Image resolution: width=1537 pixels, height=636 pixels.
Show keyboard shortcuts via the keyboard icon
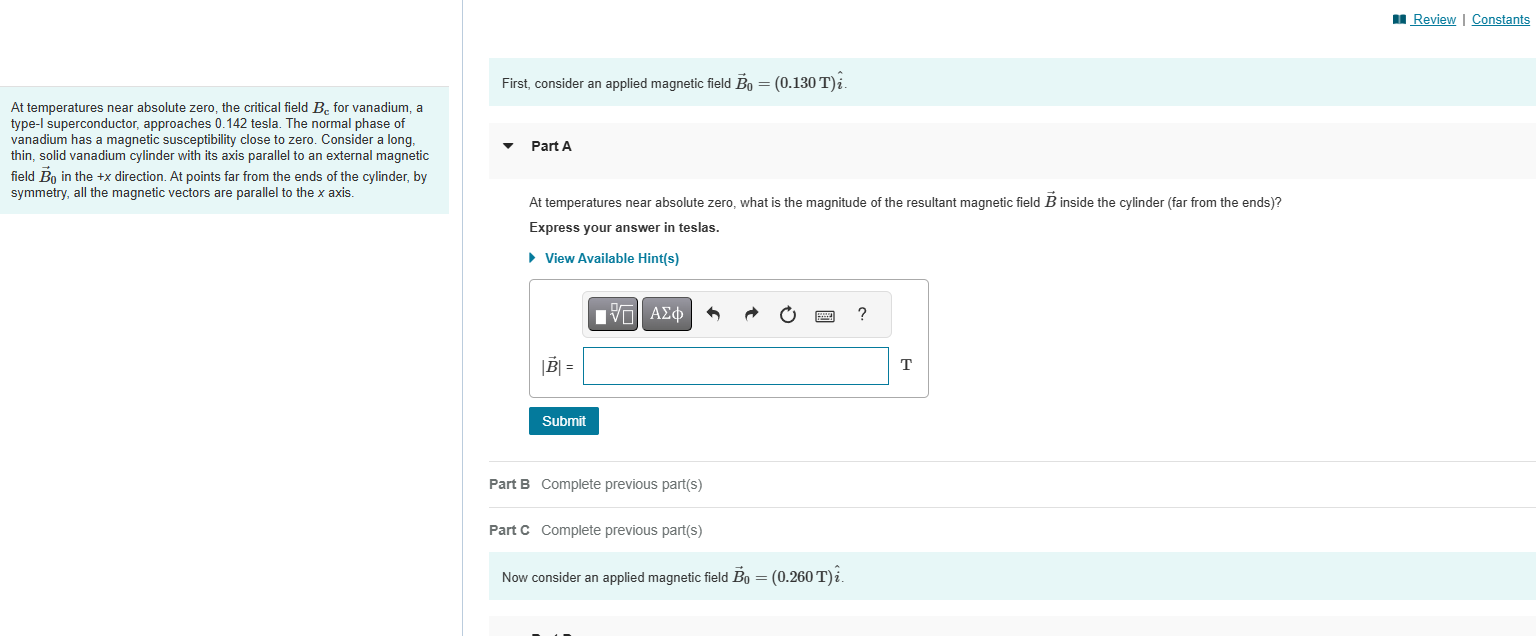[x=824, y=314]
